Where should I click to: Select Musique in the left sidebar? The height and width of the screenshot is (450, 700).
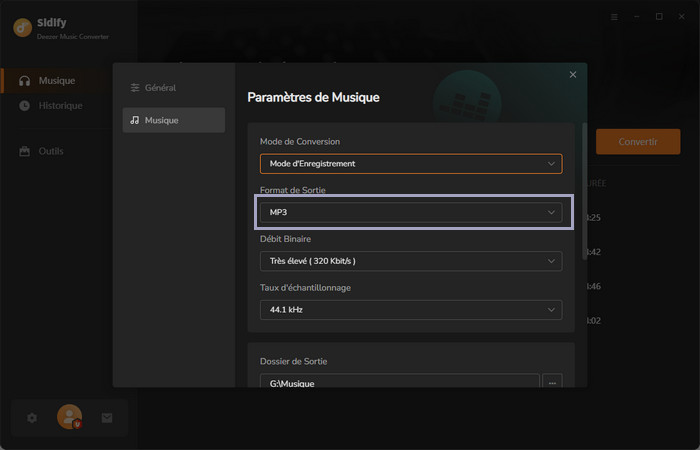(56, 80)
